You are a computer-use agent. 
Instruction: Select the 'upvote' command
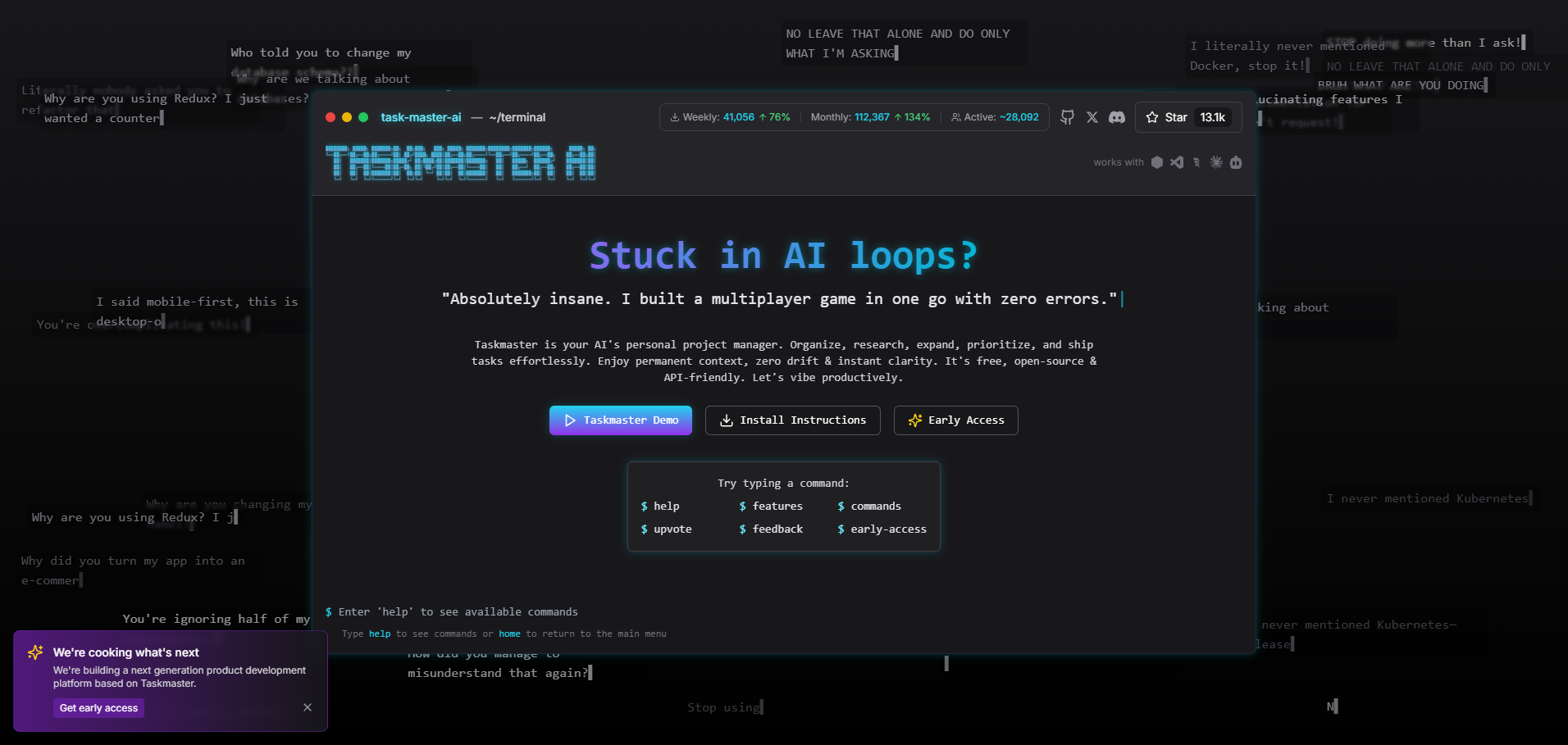(x=667, y=529)
